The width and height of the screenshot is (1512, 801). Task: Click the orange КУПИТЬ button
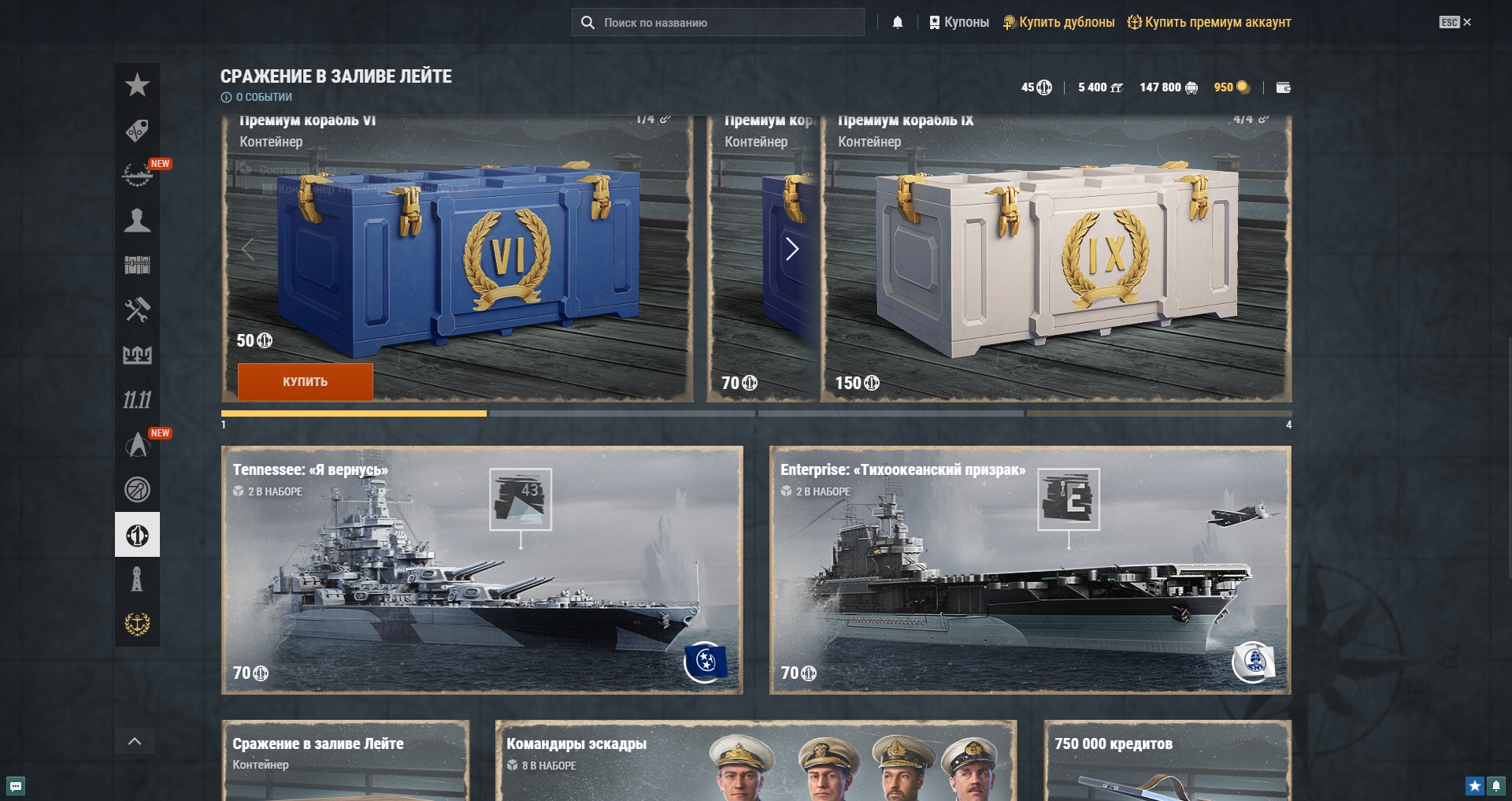[x=306, y=382]
